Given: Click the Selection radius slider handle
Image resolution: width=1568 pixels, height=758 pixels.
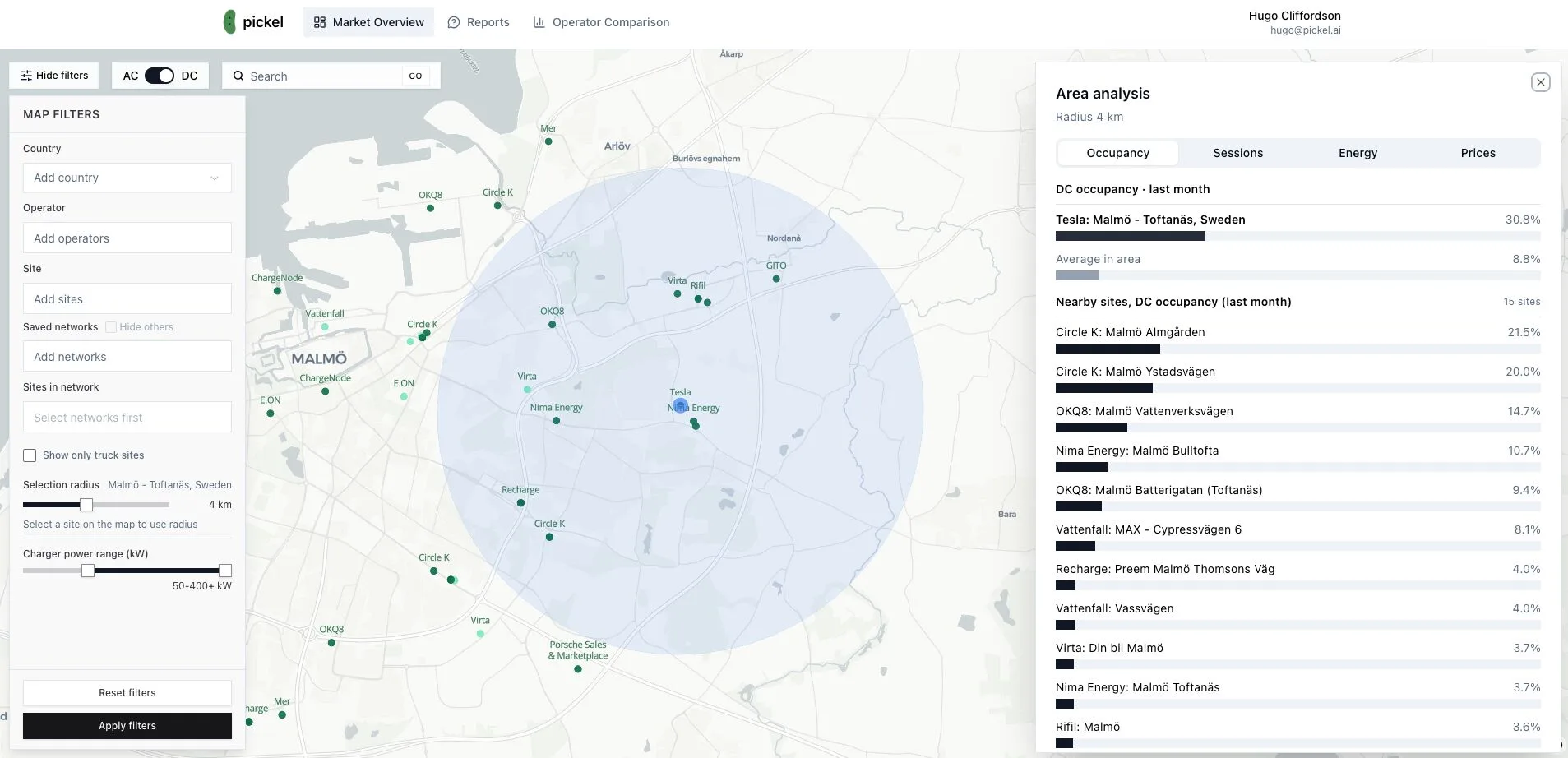Looking at the screenshot, I should pyautogui.click(x=86, y=505).
